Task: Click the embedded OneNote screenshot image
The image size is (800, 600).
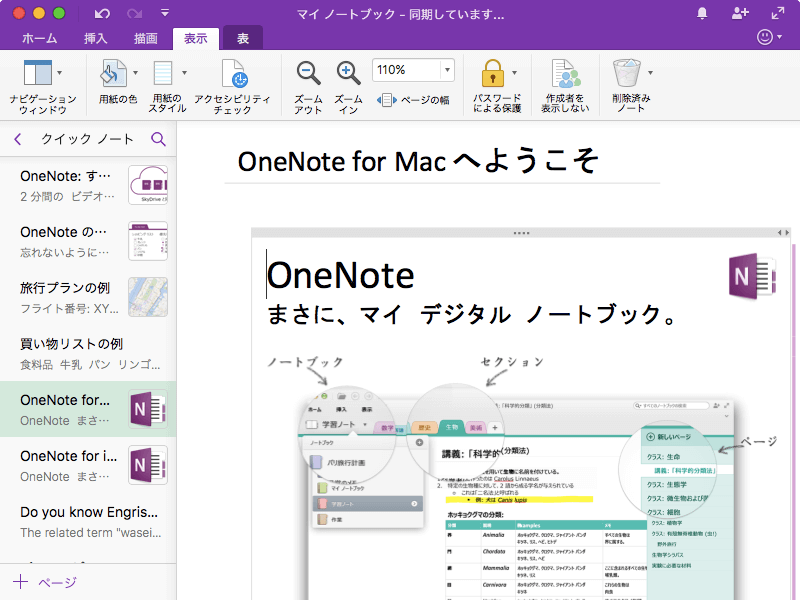Action: [521, 492]
